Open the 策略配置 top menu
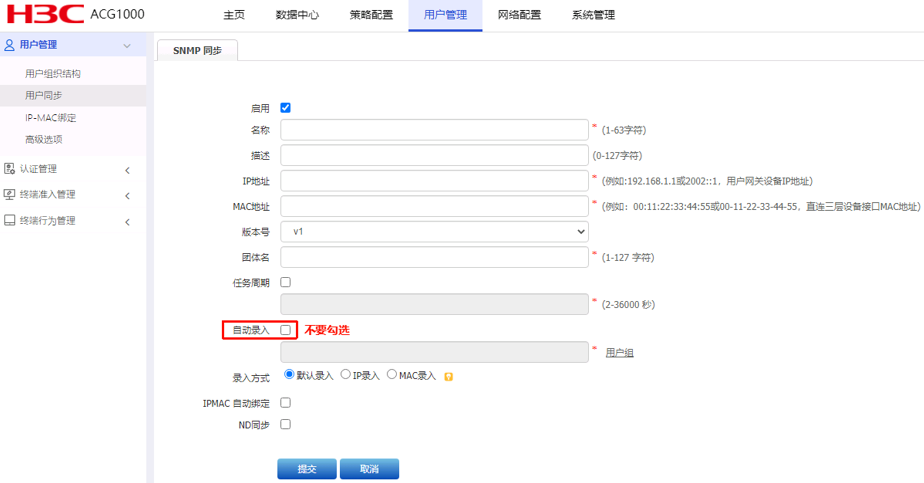924x483 pixels. point(371,16)
